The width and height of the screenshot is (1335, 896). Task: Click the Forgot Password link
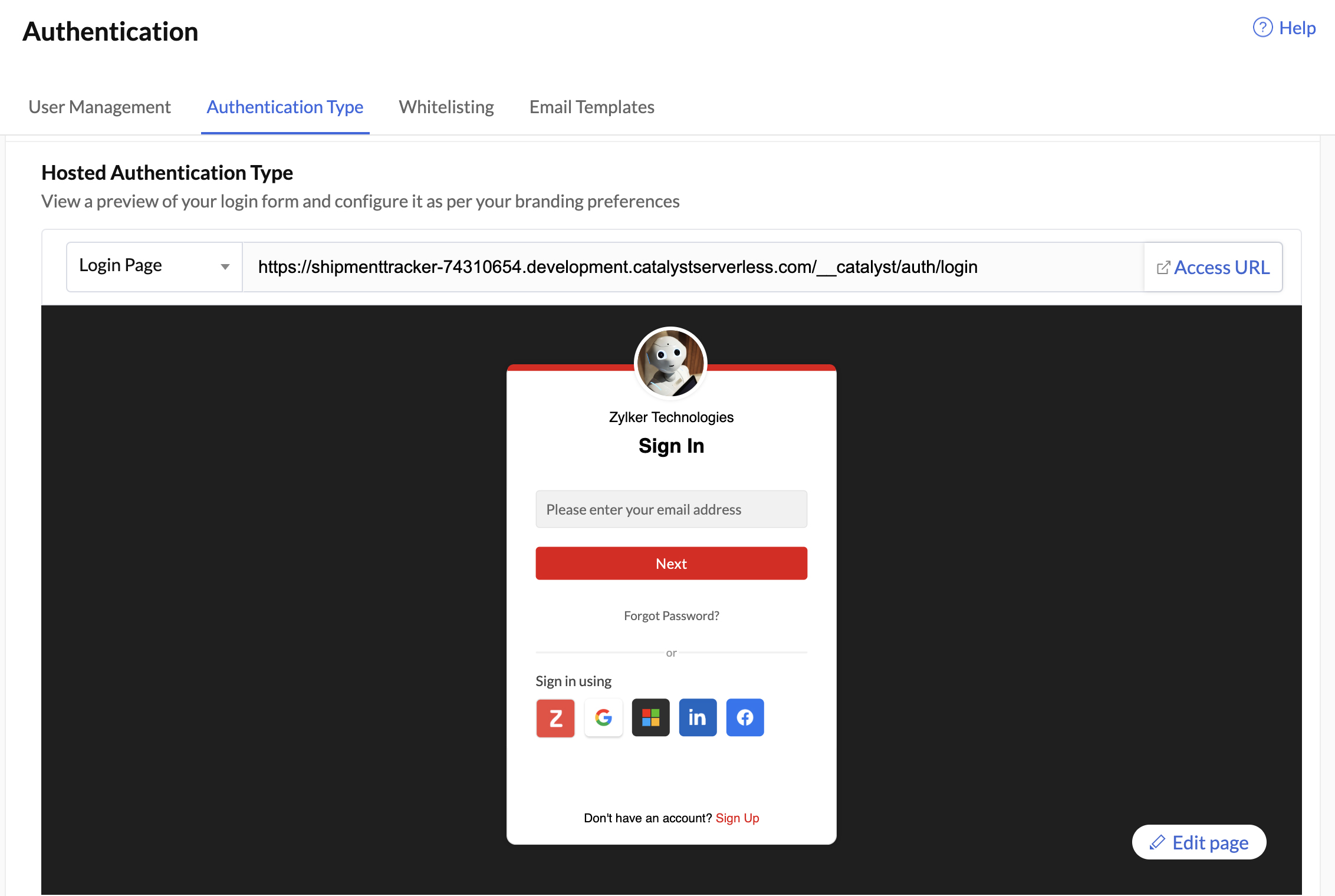click(671, 615)
